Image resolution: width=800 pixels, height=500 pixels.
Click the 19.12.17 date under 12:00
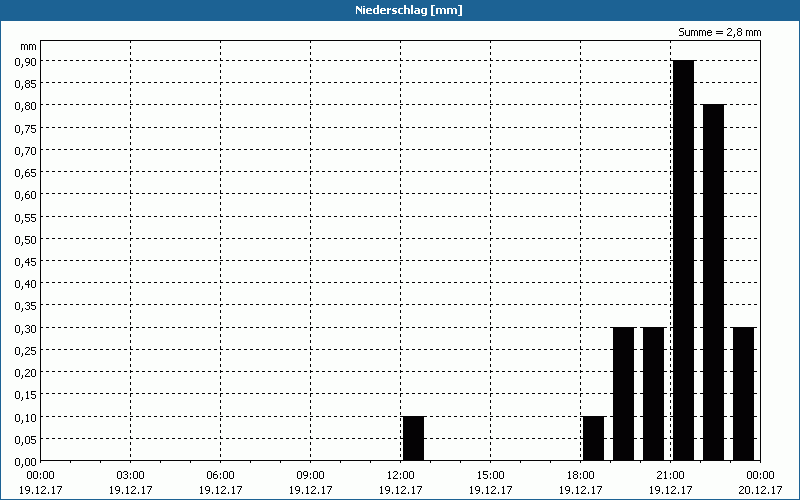coord(401,490)
